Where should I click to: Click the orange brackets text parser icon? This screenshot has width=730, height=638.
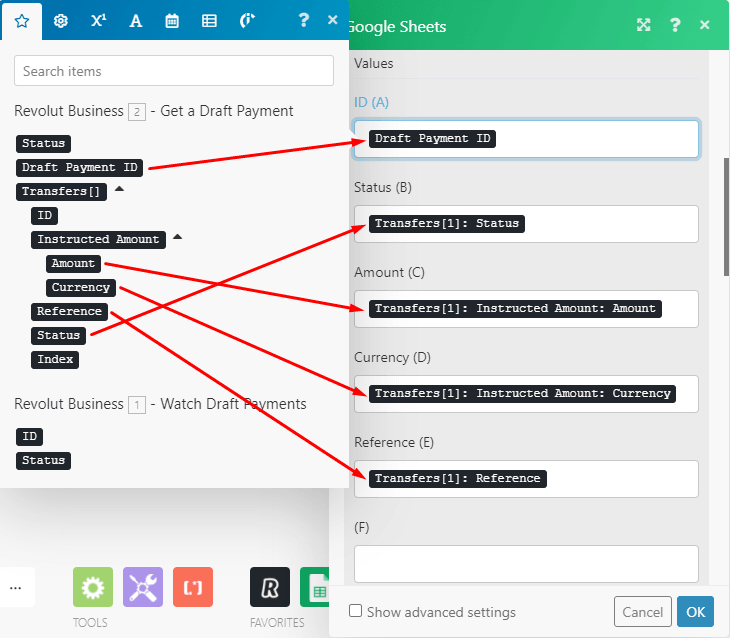point(193,588)
